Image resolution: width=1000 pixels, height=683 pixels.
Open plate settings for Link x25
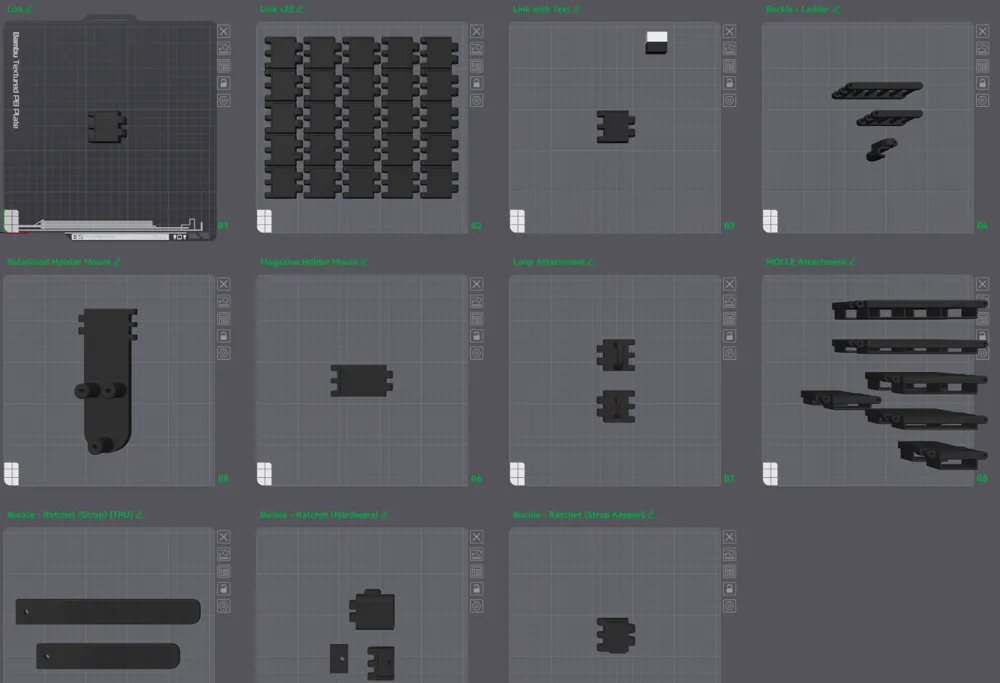coord(476,100)
